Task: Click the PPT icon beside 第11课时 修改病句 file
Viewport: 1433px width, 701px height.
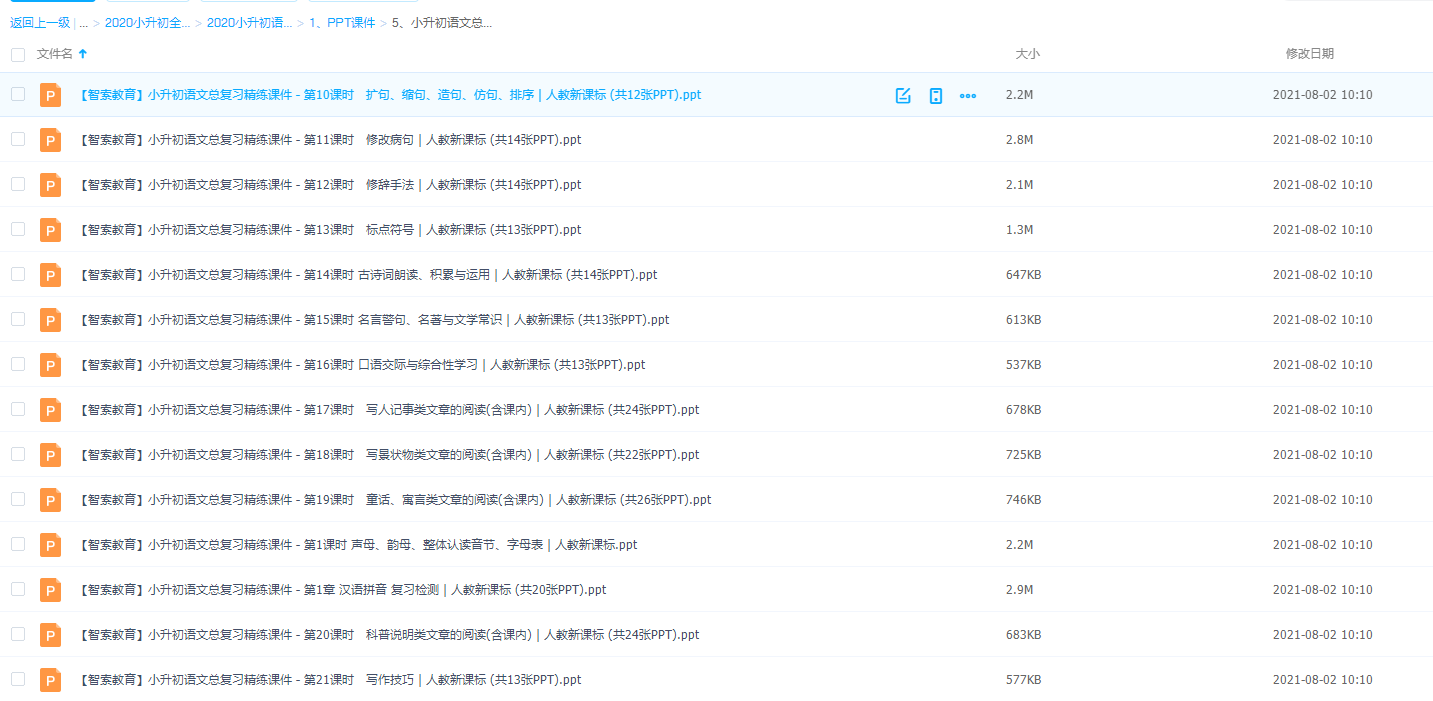Action: tap(50, 140)
